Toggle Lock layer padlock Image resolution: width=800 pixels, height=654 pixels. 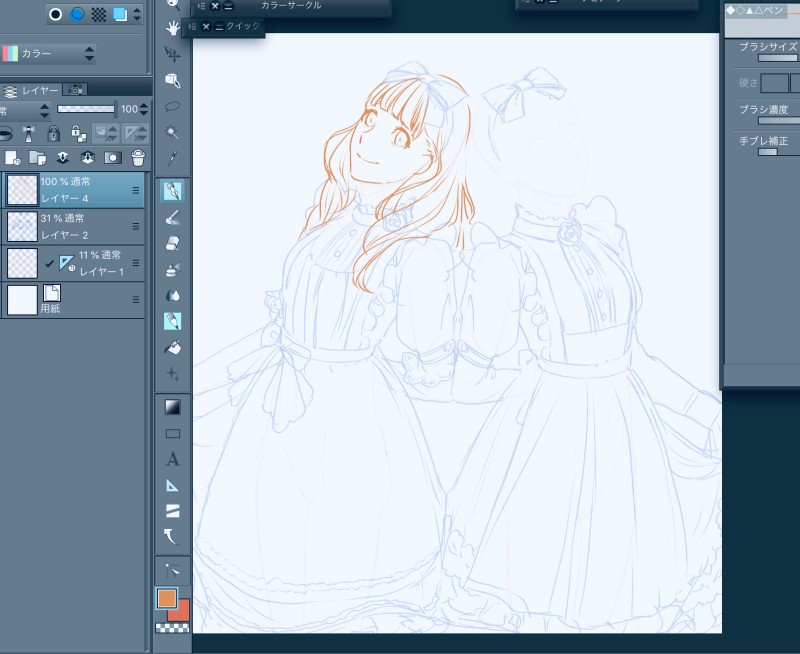tap(53, 134)
